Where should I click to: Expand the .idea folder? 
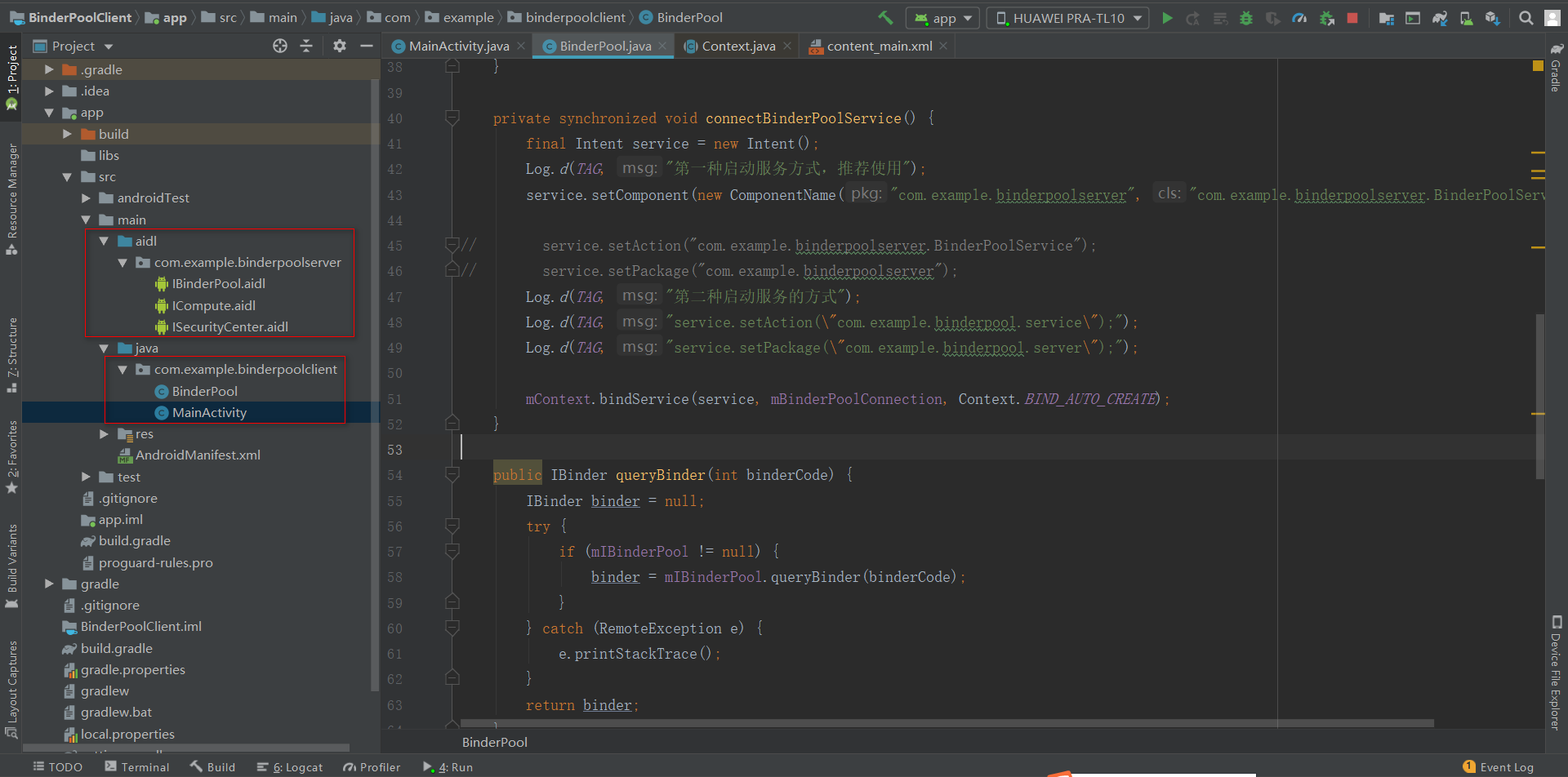coord(49,91)
